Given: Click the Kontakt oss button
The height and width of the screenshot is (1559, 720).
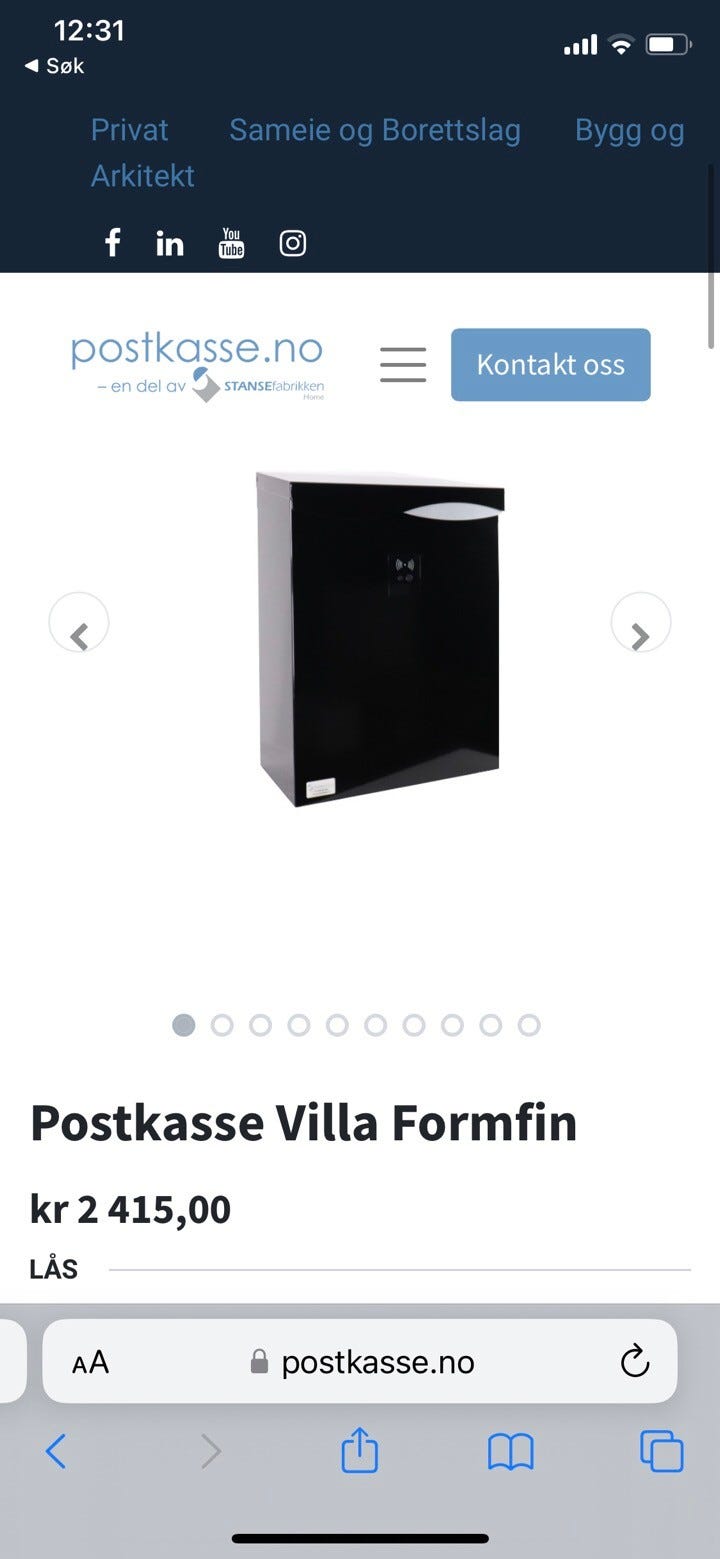Looking at the screenshot, I should coord(551,364).
